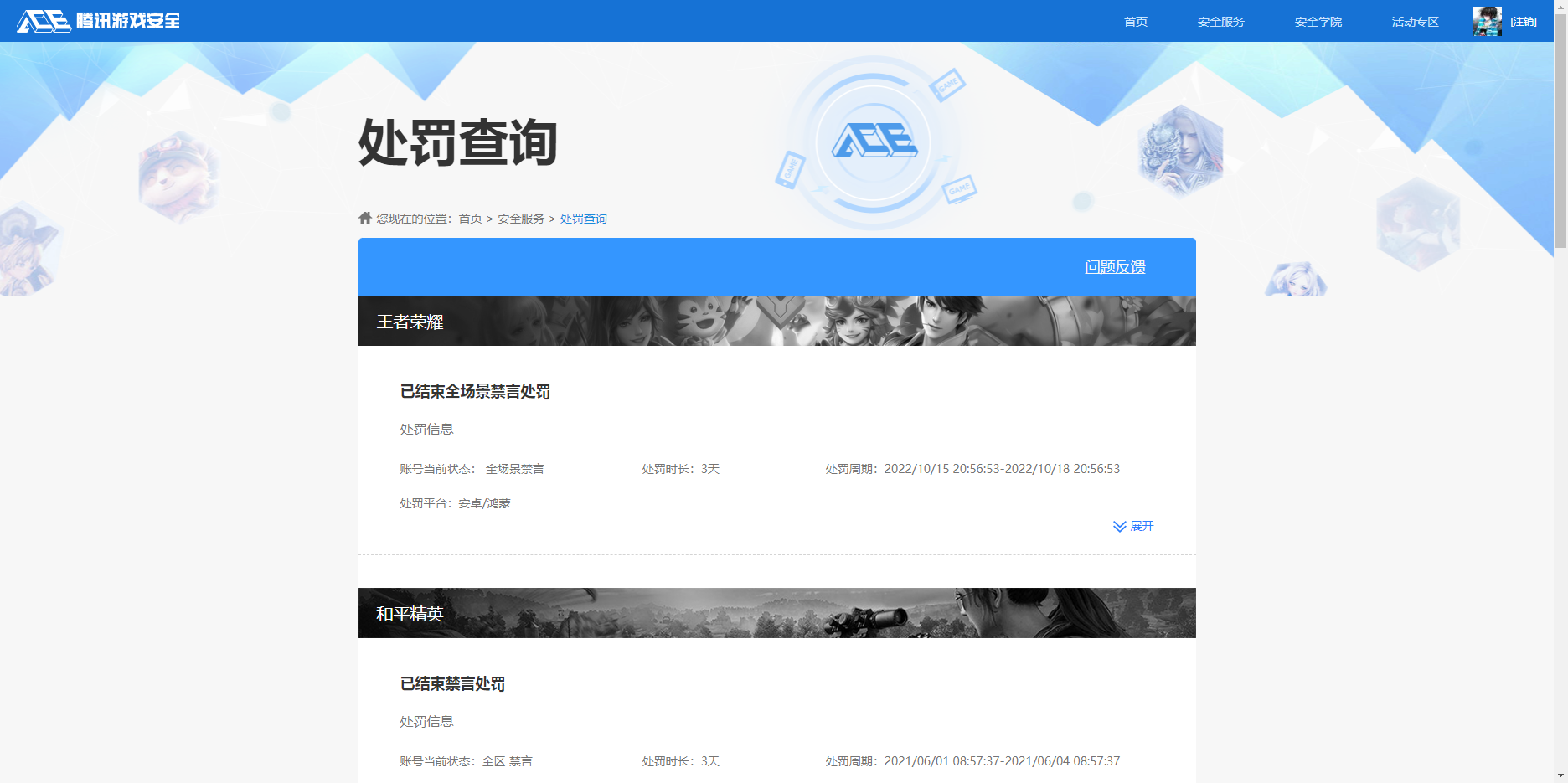Open the 首页 navigation menu item

pyautogui.click(x=1136, y=22)
